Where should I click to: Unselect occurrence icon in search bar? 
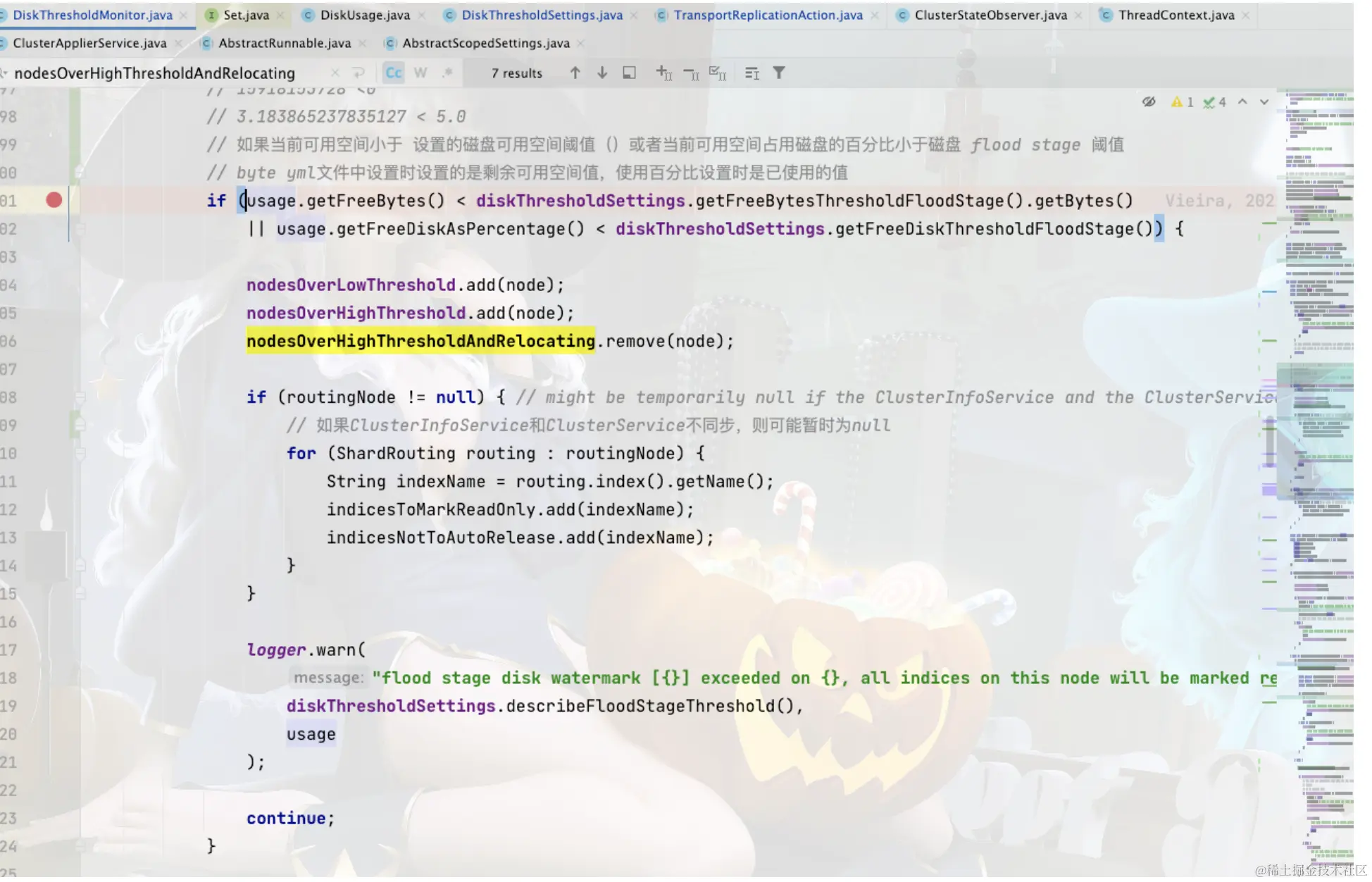(691, 73)
